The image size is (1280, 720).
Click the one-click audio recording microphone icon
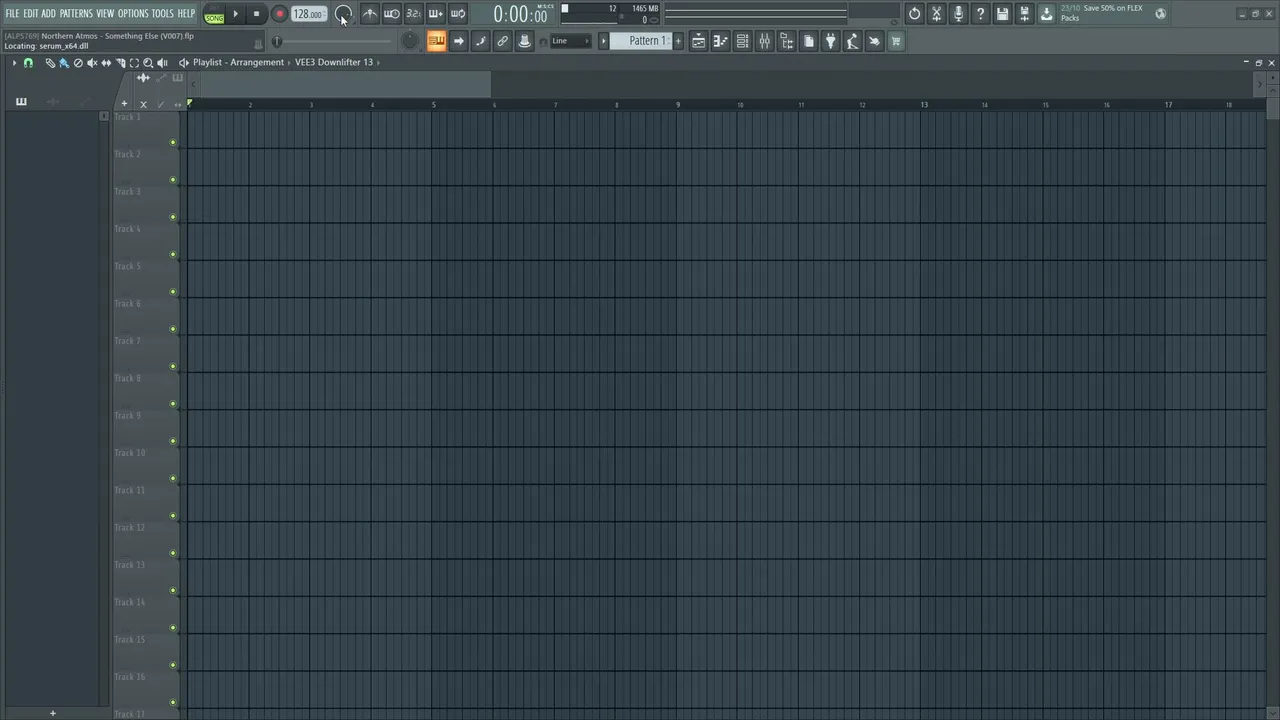coord(958,14)
